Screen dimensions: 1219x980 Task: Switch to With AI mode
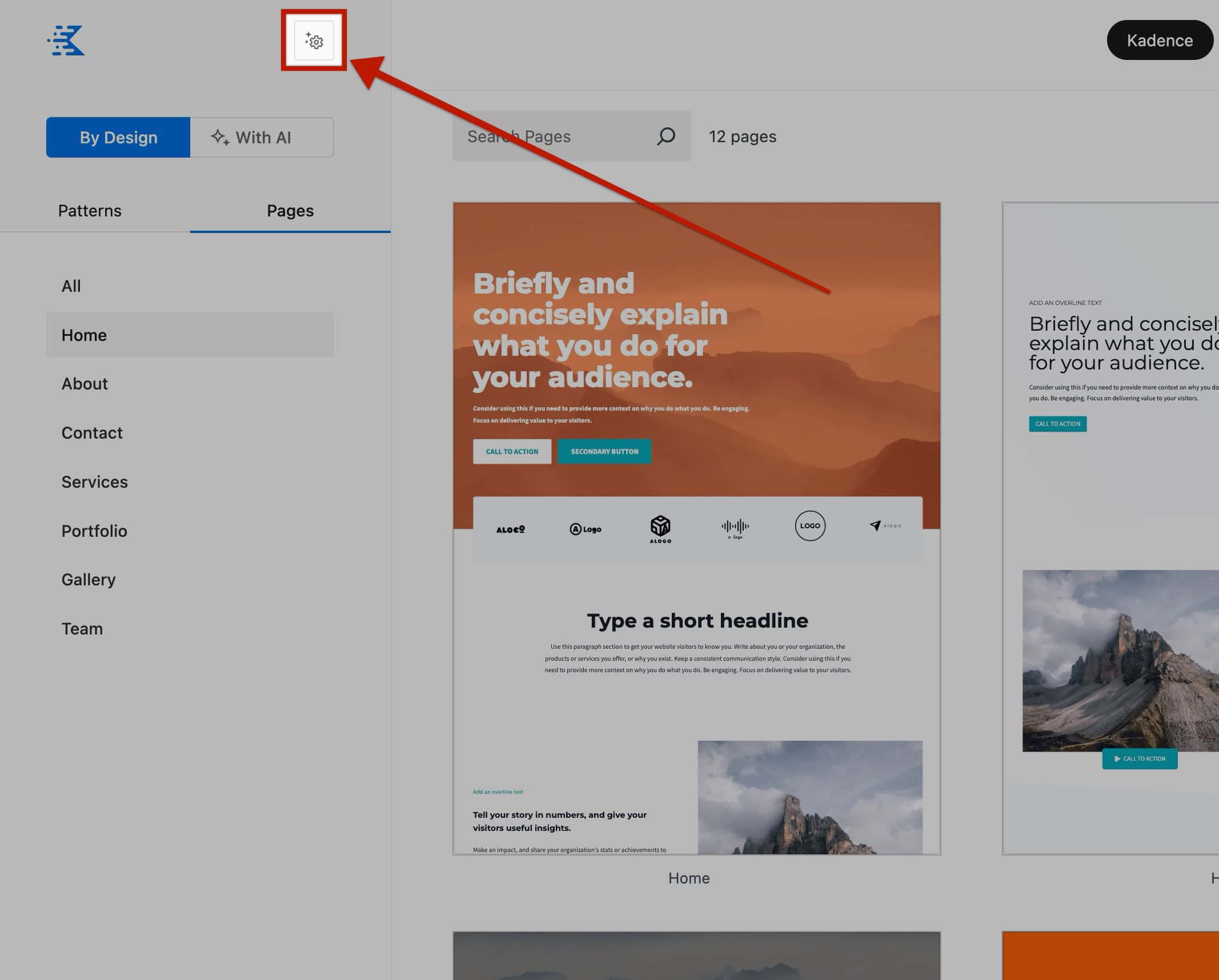pos(262,137)
